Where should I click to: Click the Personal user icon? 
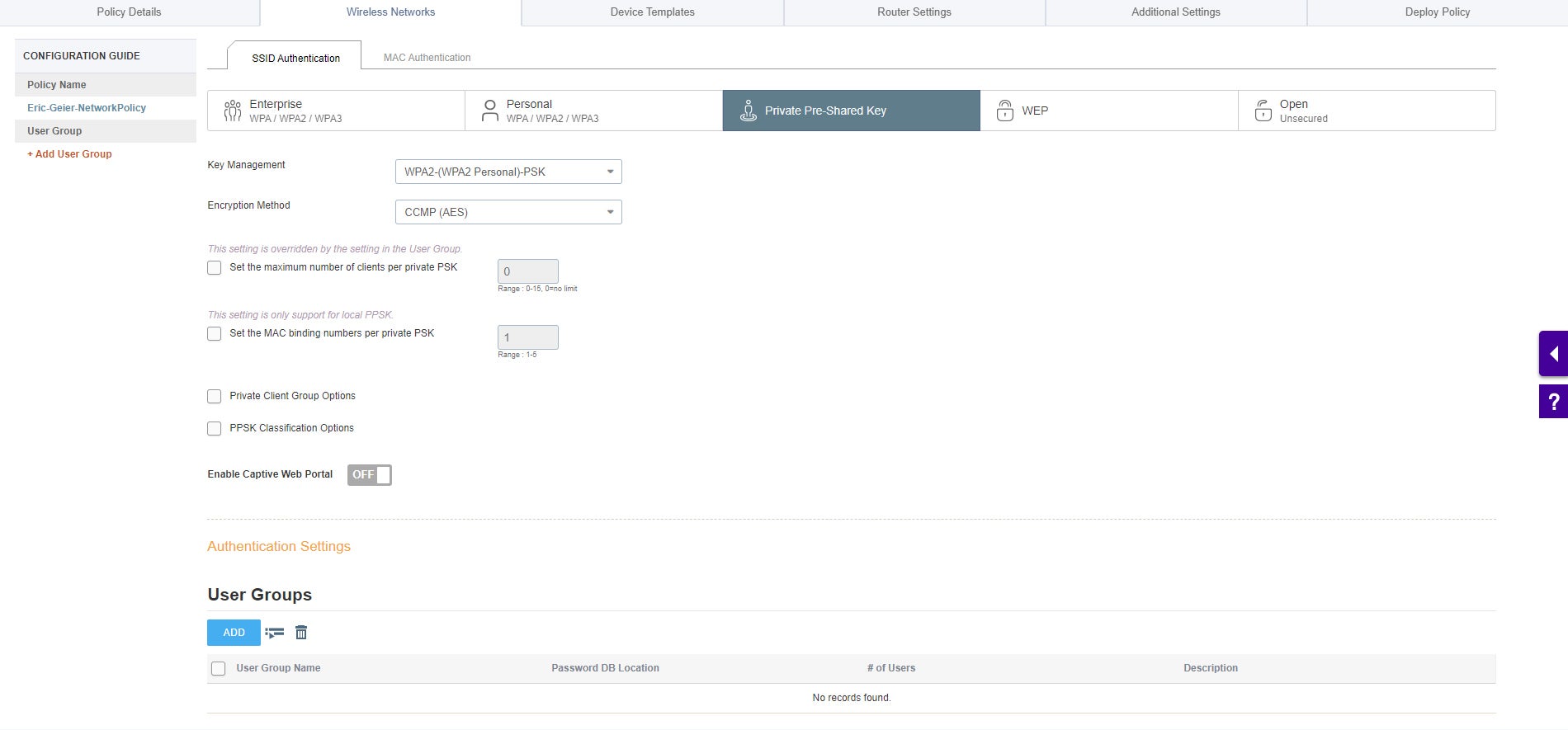point(490,111)
